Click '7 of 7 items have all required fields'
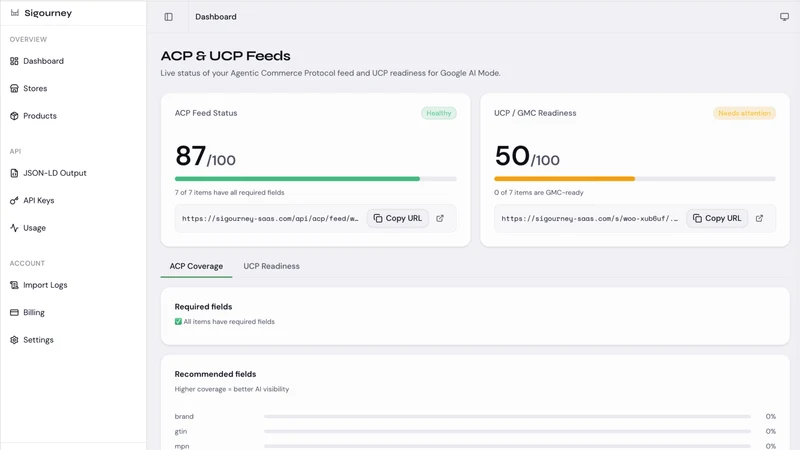This screenshot has height=450, width=800. tap(230, 192)
